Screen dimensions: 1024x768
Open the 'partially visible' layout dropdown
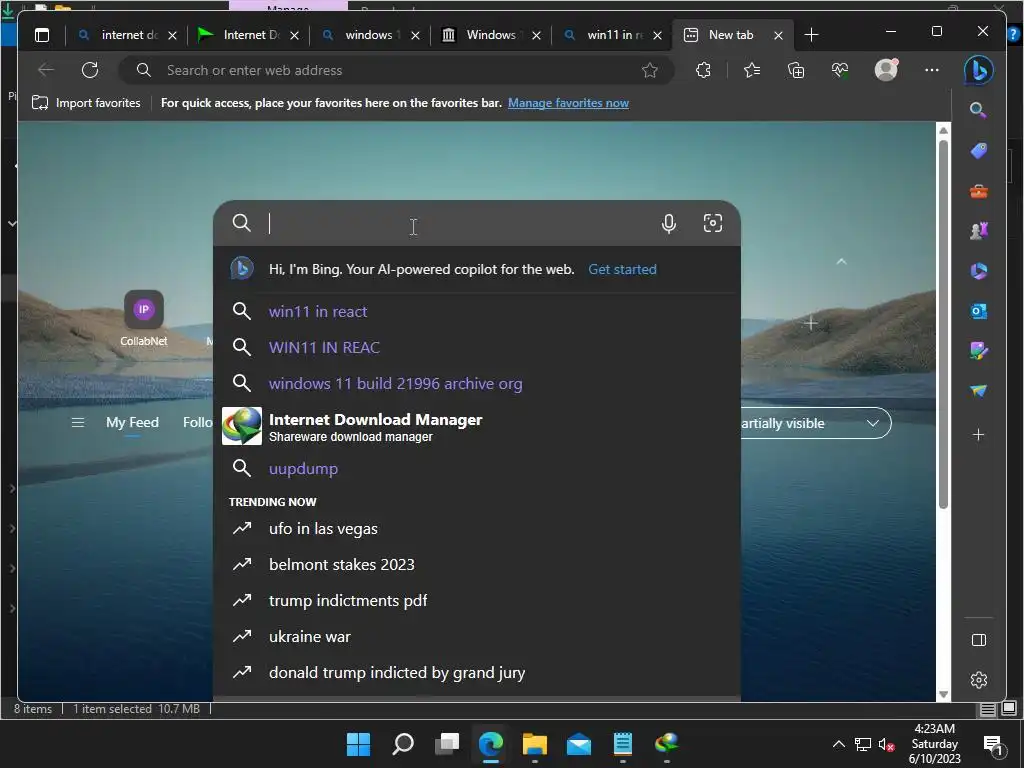[x=816, y=423]
